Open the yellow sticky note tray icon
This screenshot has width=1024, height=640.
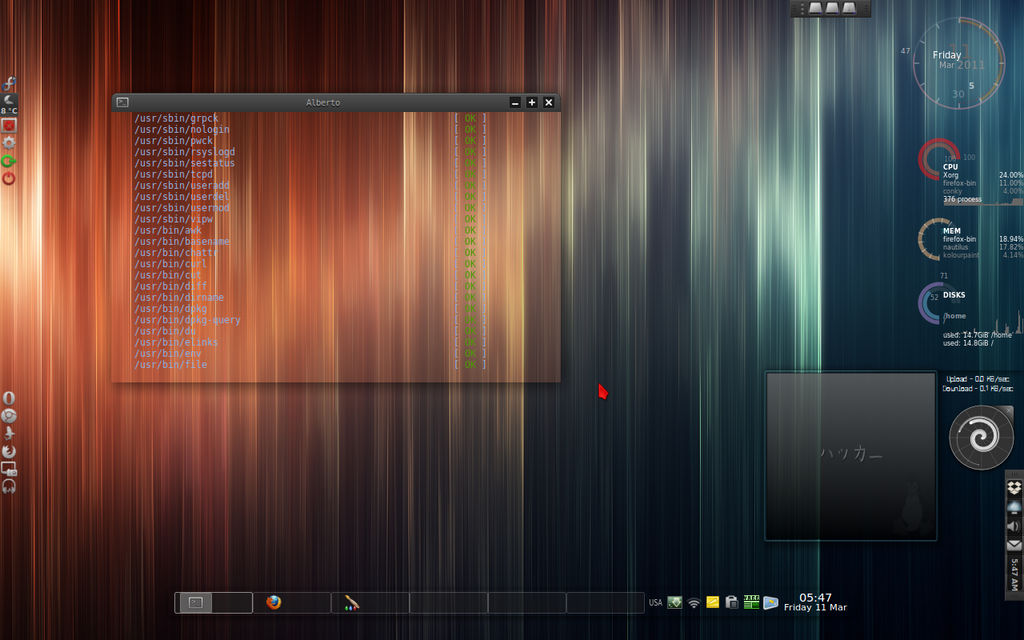pyautogui.click(x=712, y=602)
